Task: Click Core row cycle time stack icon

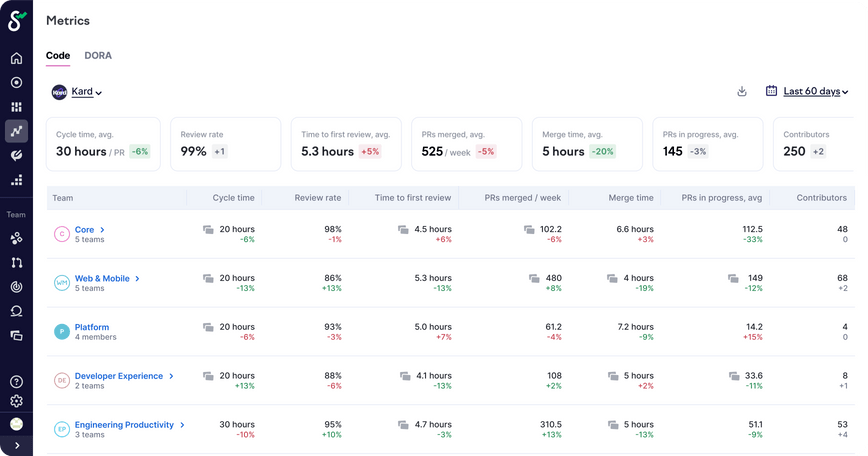Action: coord(208,229)
